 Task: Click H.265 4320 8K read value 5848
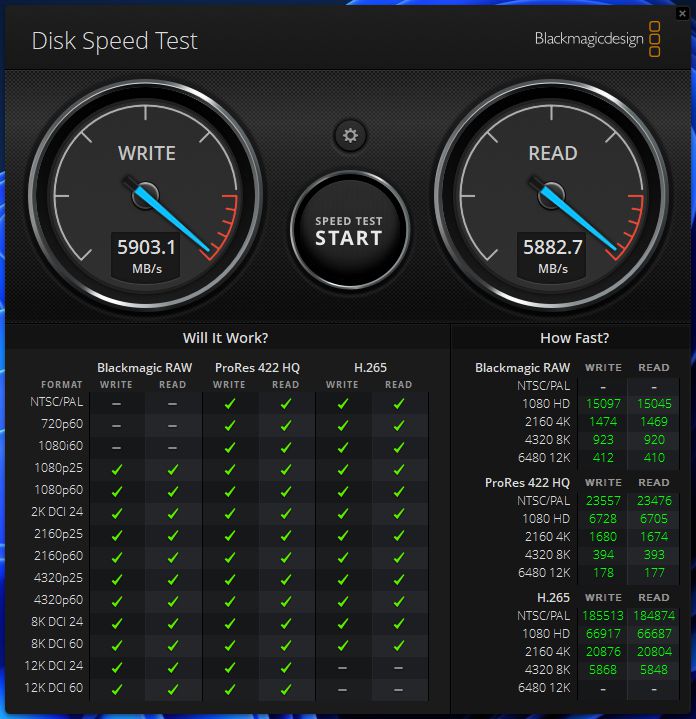pos(654,670)
